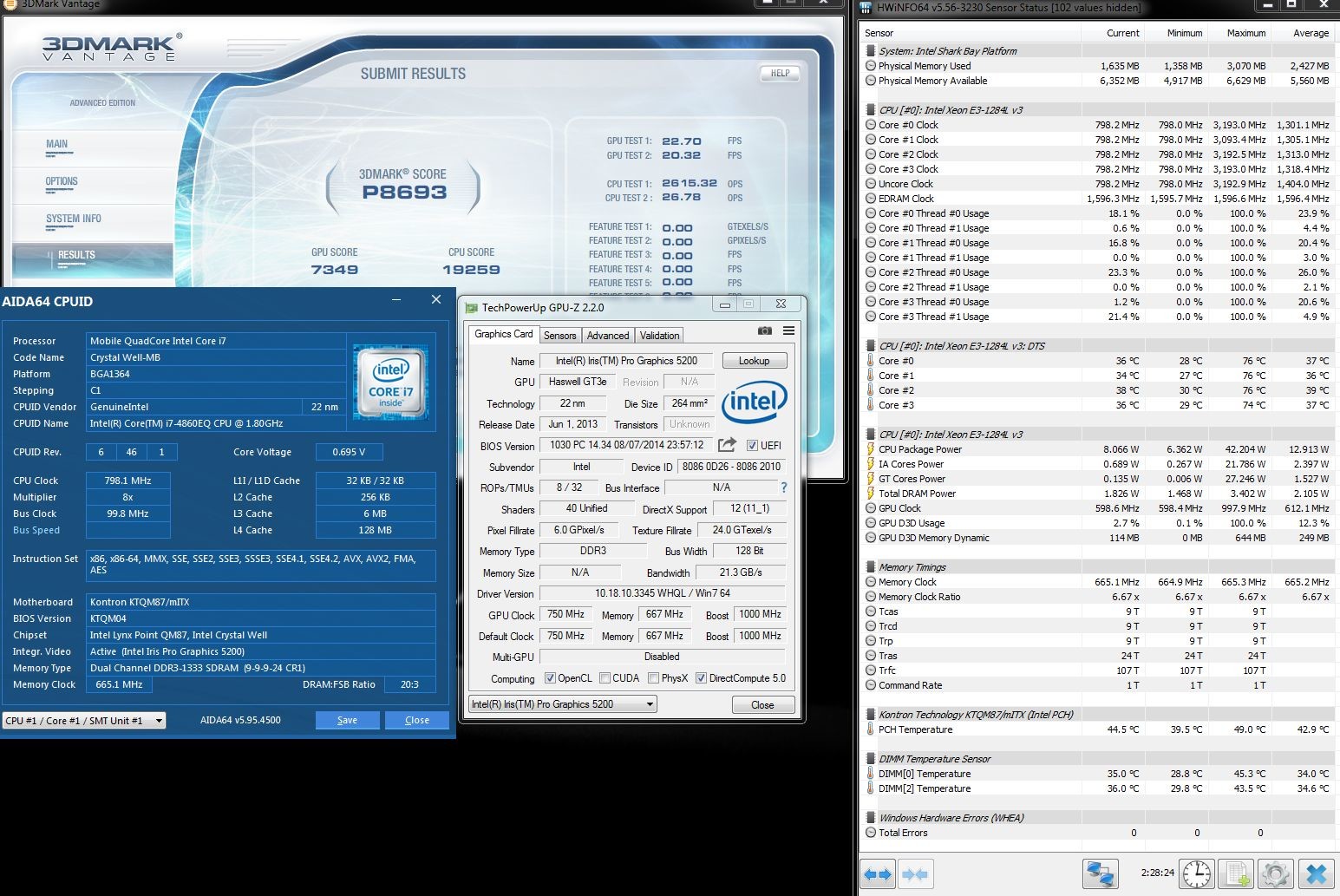The height and width of the screenshot is (896, 1340).
Task: Click the GPU-Z Name field
Action: [626, 361]
